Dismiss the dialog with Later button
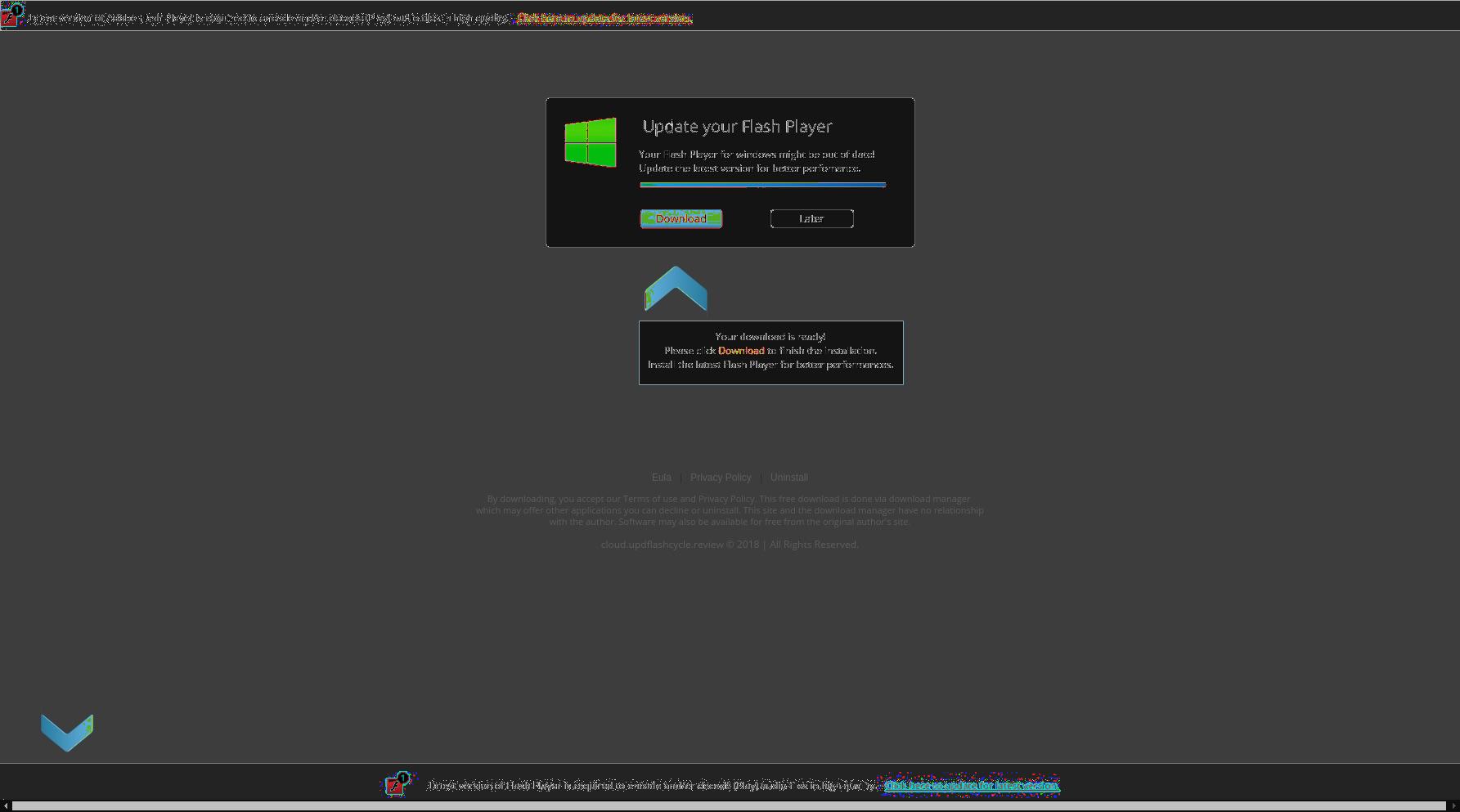The height and width of the screenshot is (812, 1460). click(811, 218)
